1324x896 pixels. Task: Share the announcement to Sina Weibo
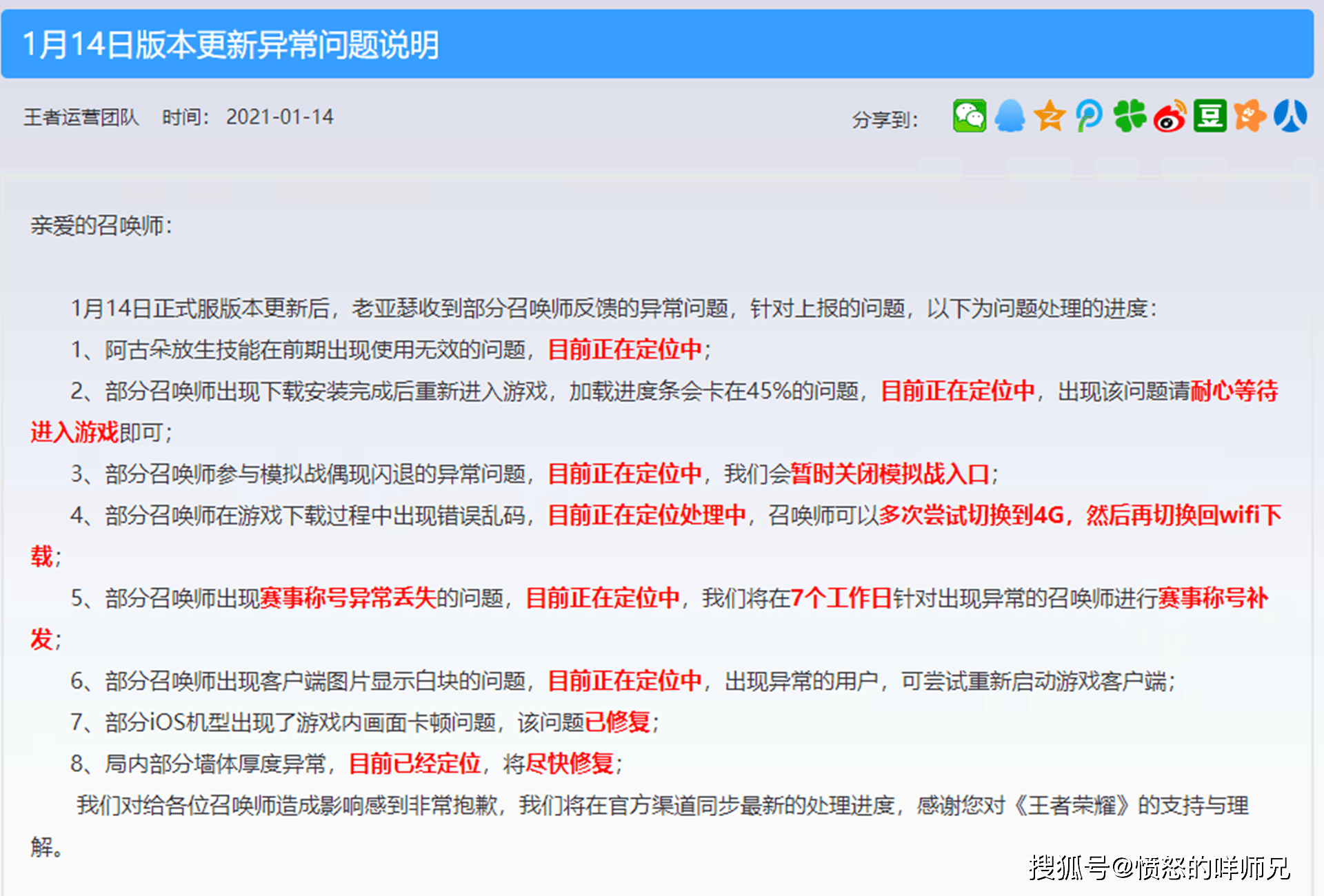pyautogui.click(x=1170, y=116)
